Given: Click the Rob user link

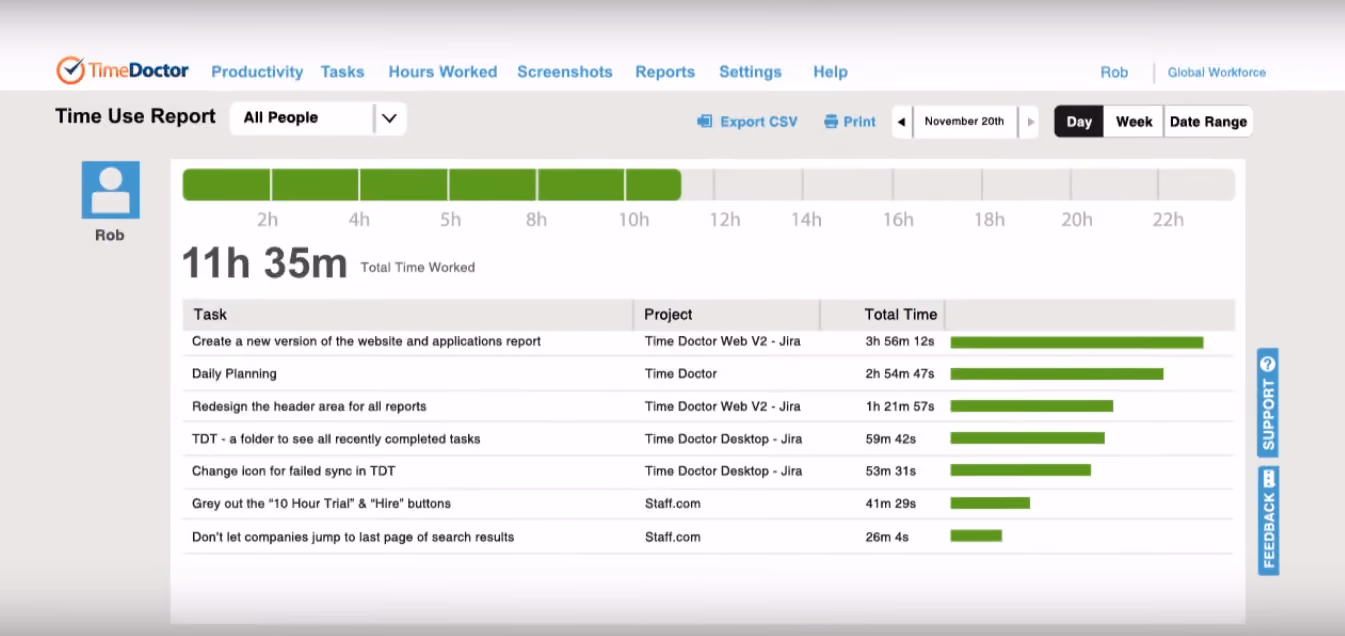Looking at the screenshot, I should tap(1114, 72).
